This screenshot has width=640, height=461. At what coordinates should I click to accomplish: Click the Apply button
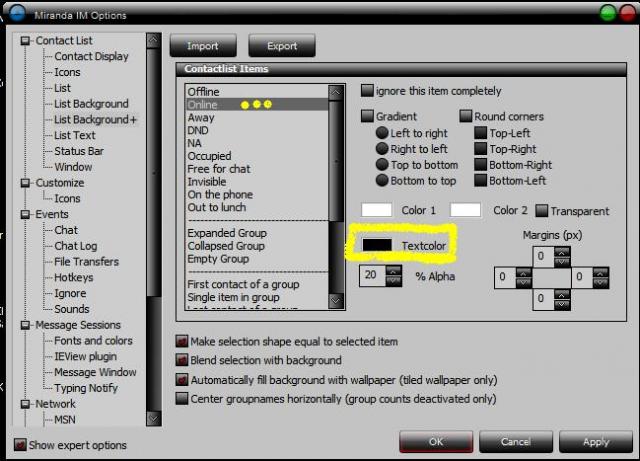(x=596, y=441)
